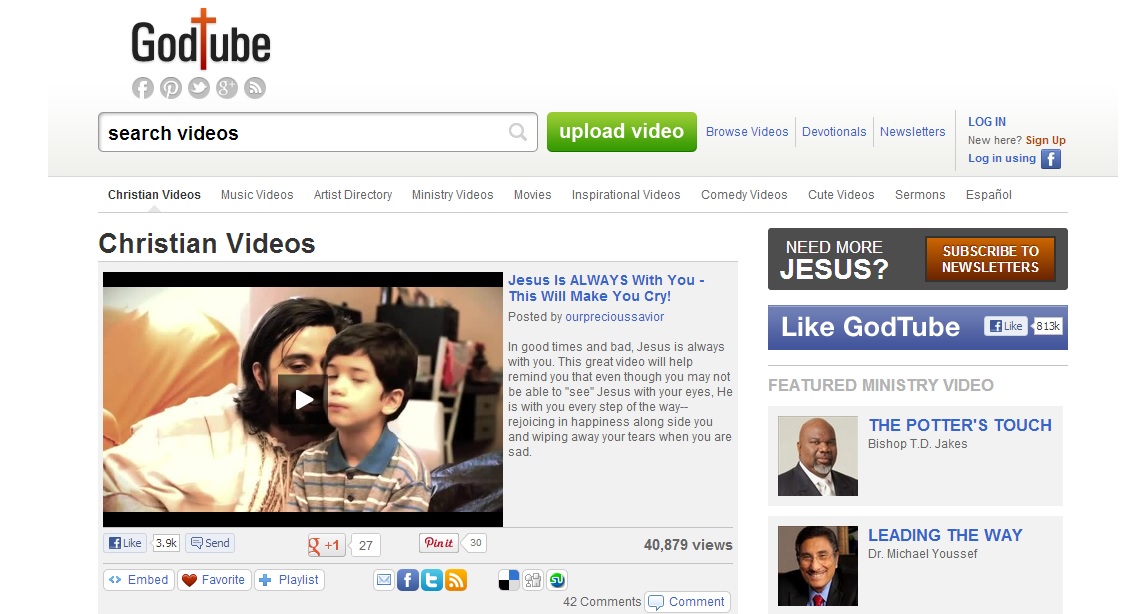Click the Bishop T.D. Jakes name text

(917, 444)
